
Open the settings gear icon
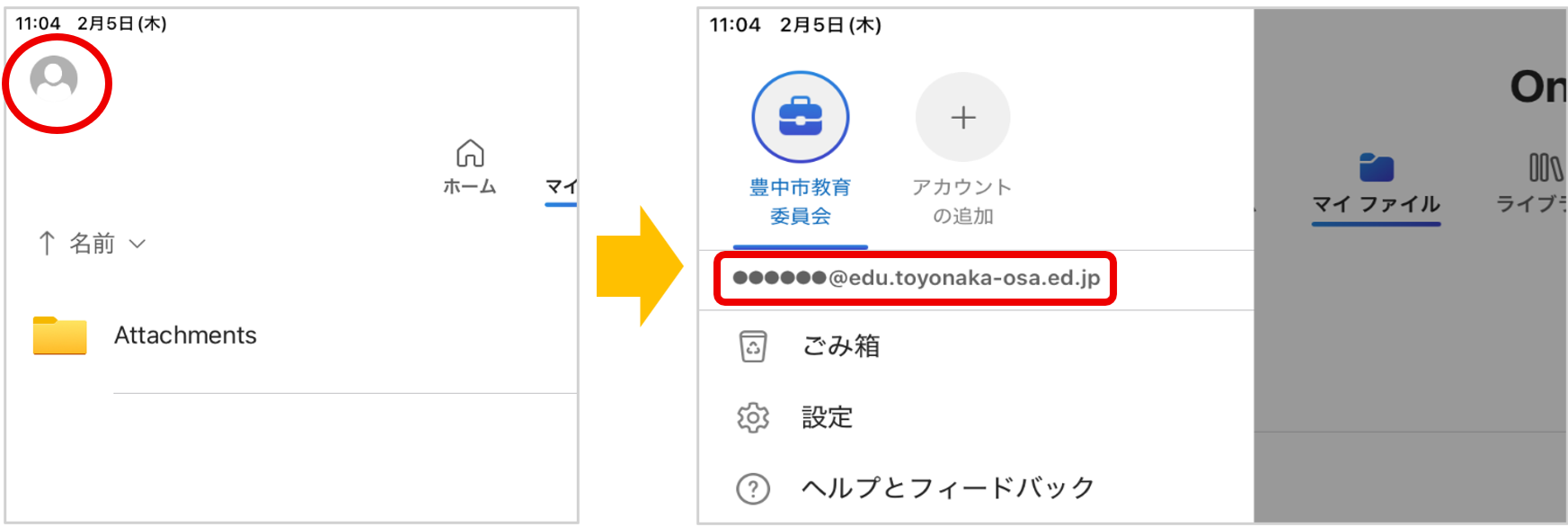(753, 417)
